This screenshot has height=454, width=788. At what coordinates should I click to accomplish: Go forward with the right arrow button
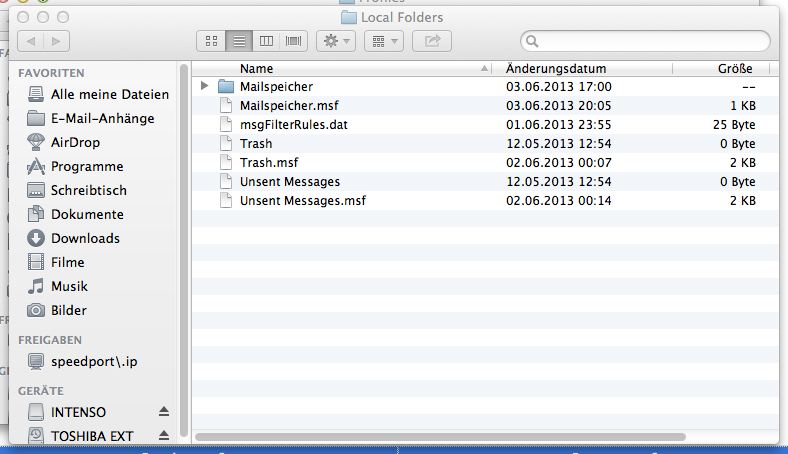tap(56, 41)
